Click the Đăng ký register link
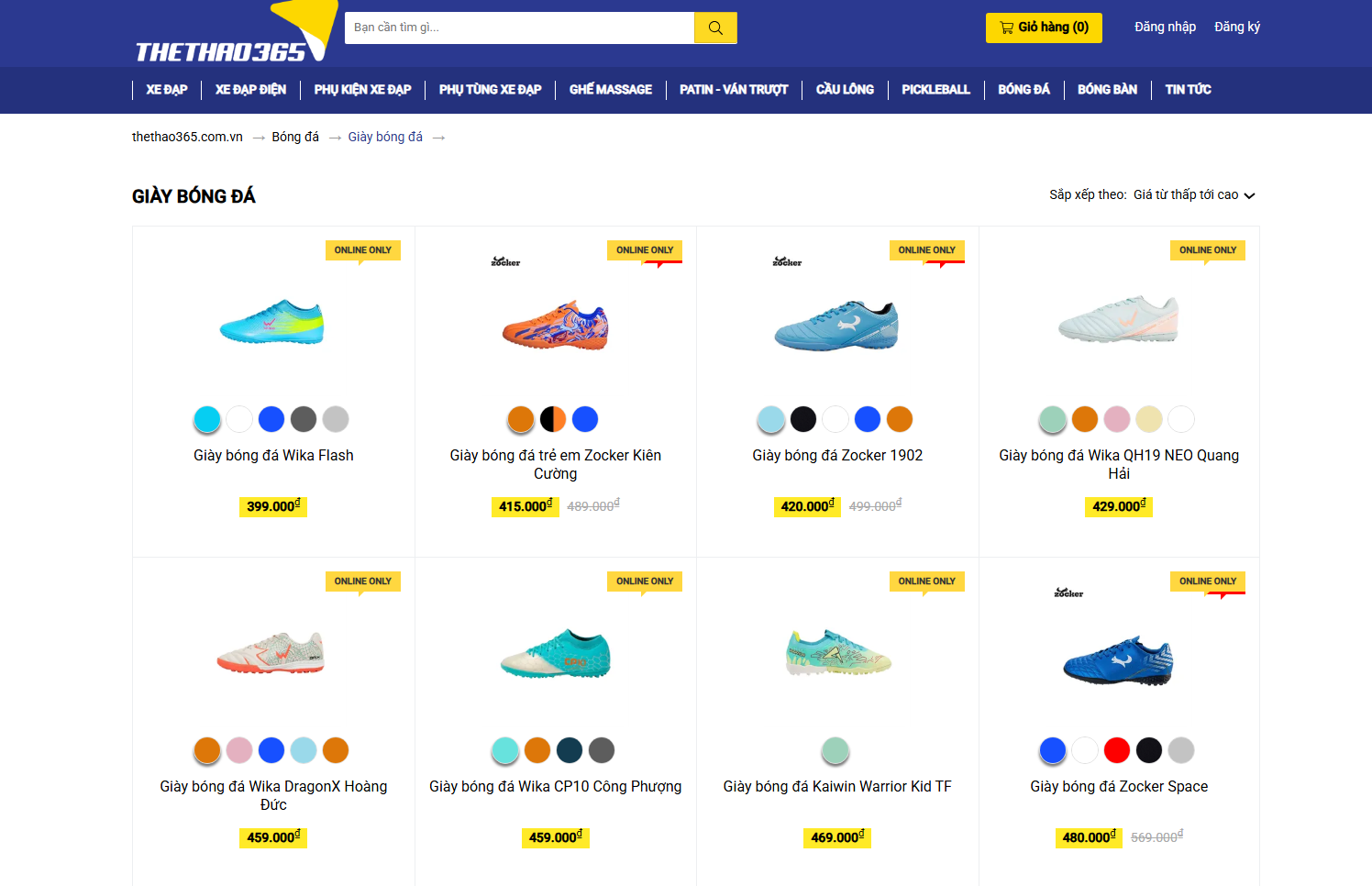Viewport: 1372px width, 886px height. [1236, 28]
